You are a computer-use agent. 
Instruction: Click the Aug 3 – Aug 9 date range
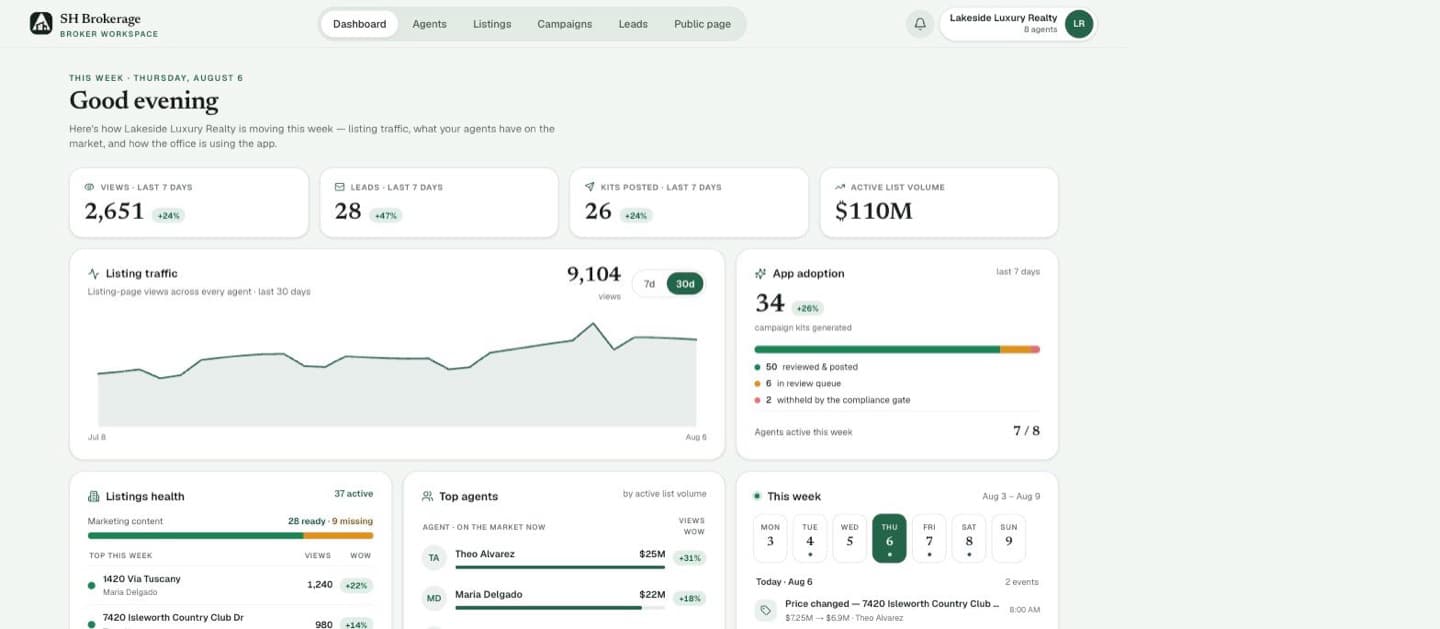(1011, 496)
